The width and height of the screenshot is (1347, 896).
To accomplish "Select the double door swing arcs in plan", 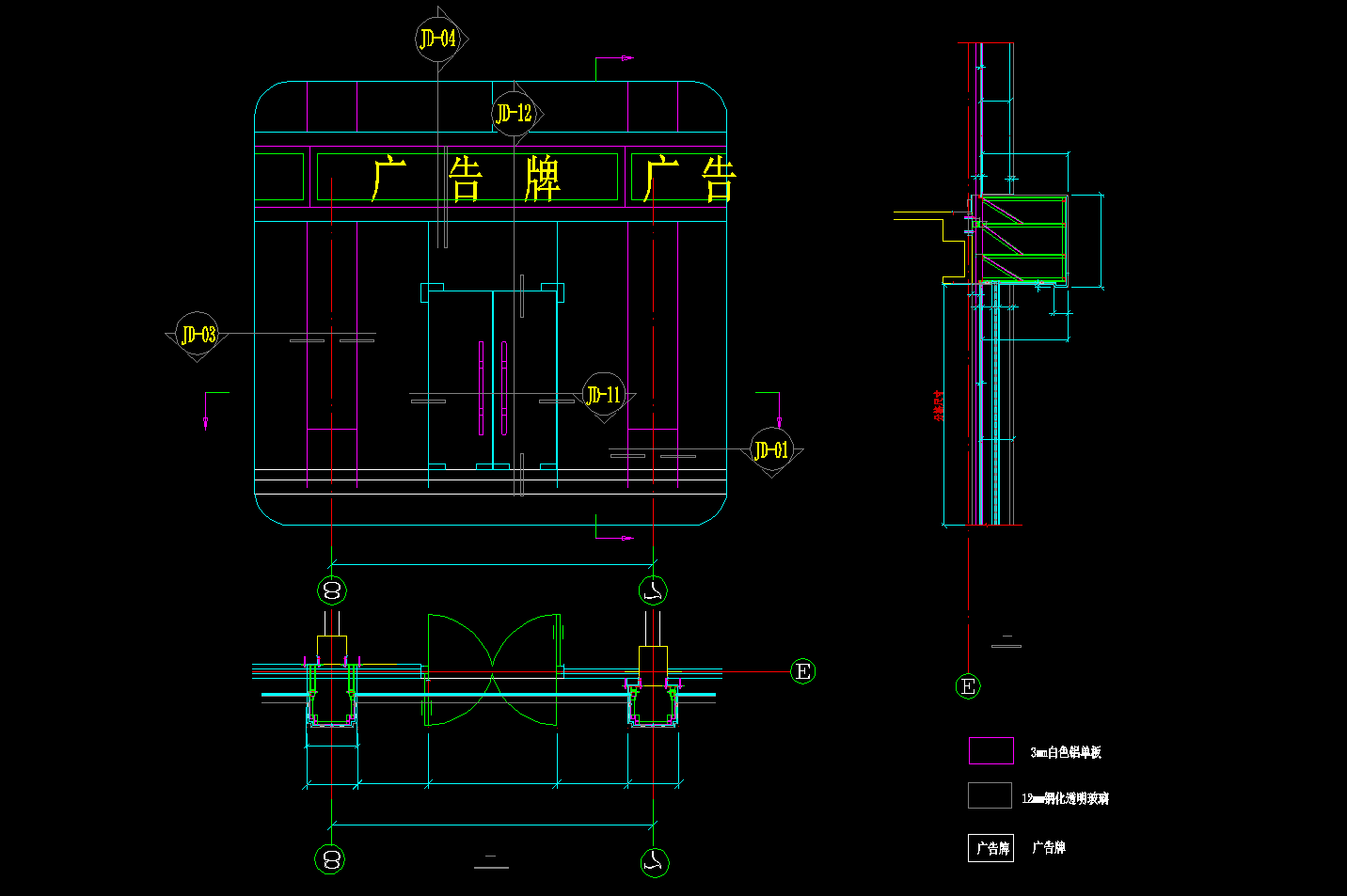I will [492, 669].
